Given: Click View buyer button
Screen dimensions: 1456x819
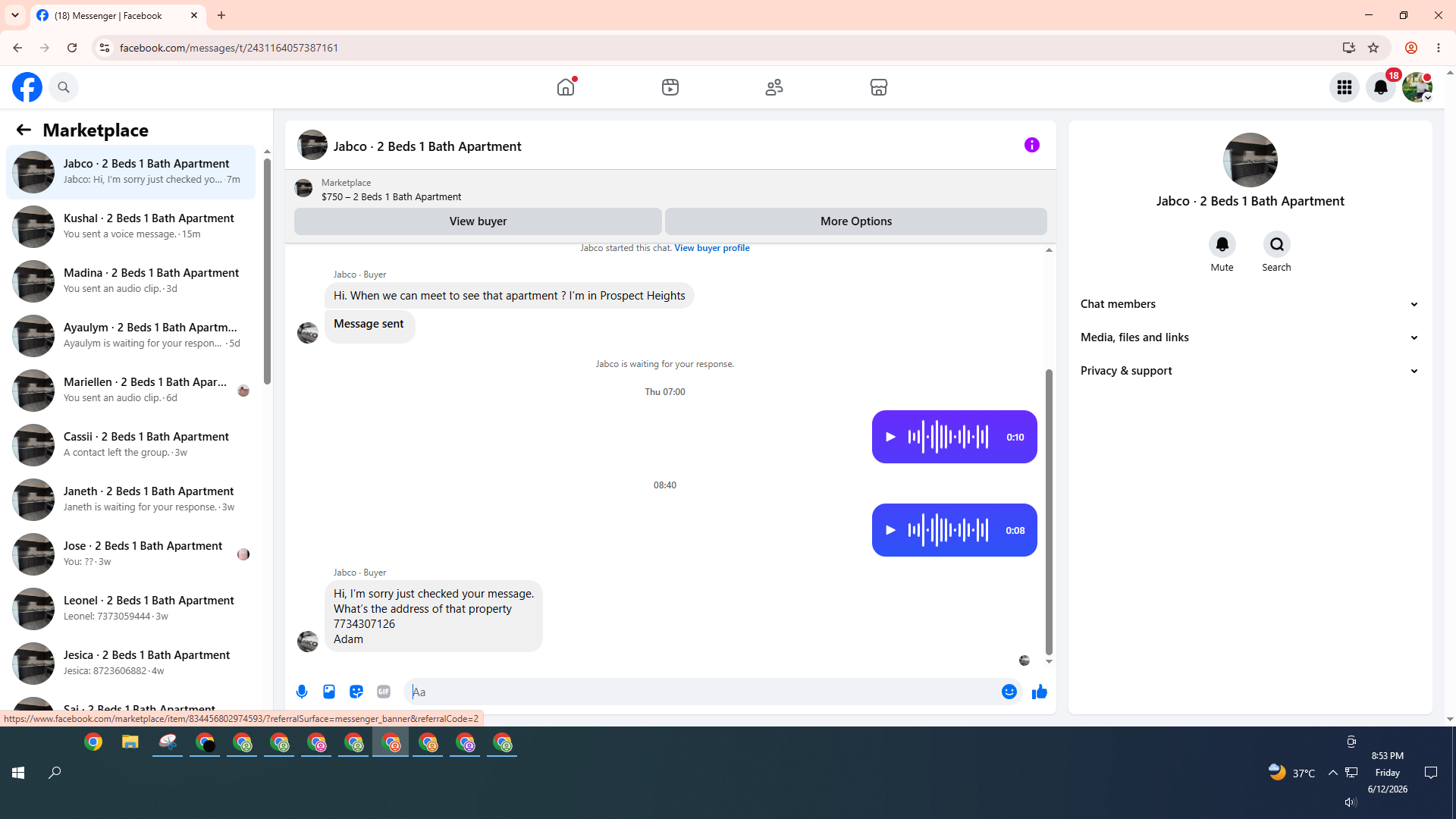Looking at the screenshot, I should coord(478,221).
